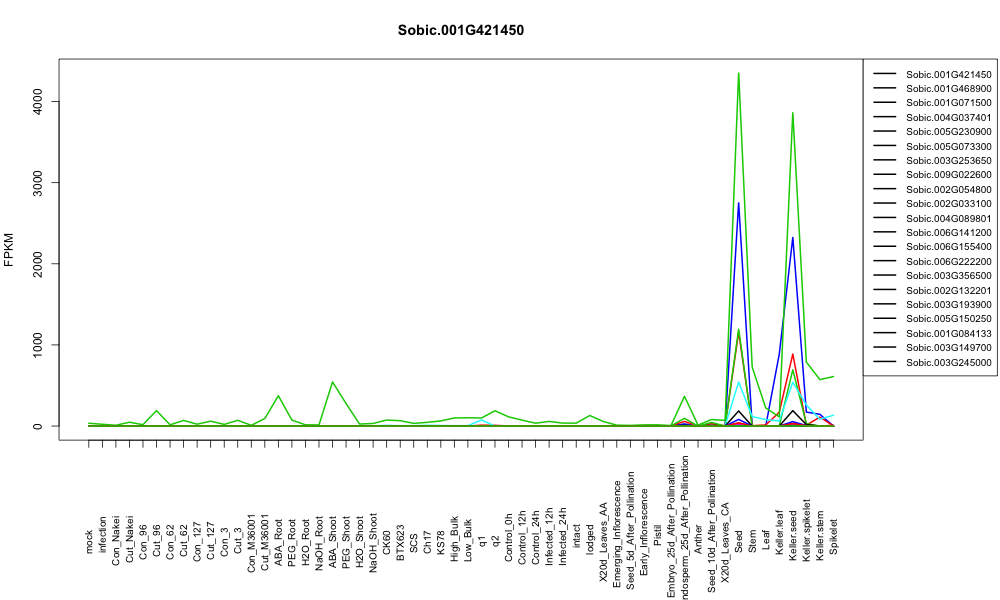Click legend label Sobic.005G230900

coord(948,132)
